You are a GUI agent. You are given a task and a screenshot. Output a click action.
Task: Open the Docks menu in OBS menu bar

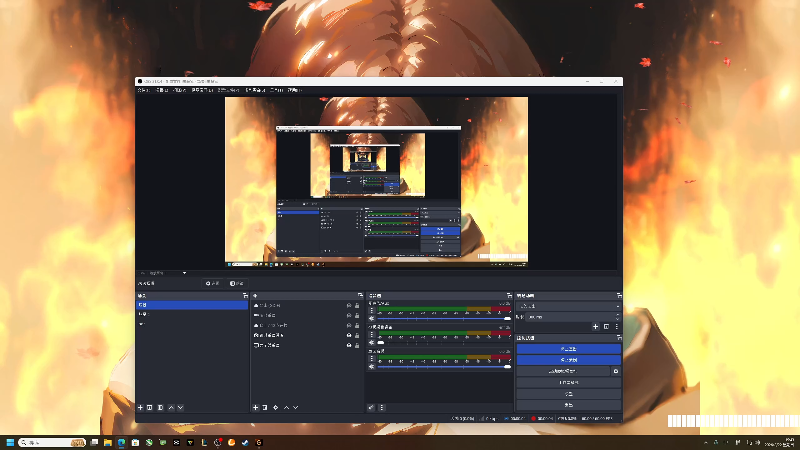(203, 90)
